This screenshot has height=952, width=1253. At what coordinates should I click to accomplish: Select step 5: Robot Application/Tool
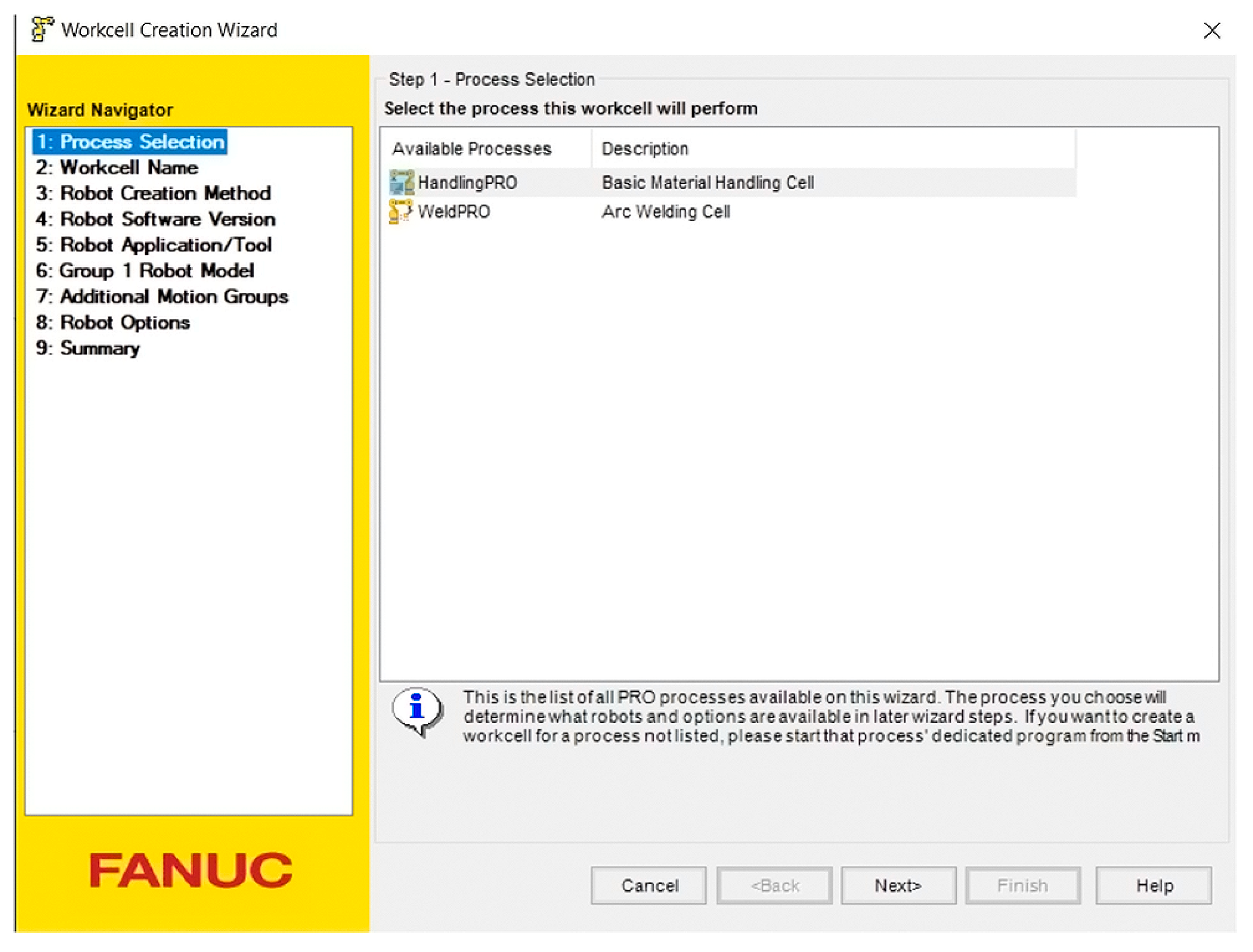coord(154,245)
